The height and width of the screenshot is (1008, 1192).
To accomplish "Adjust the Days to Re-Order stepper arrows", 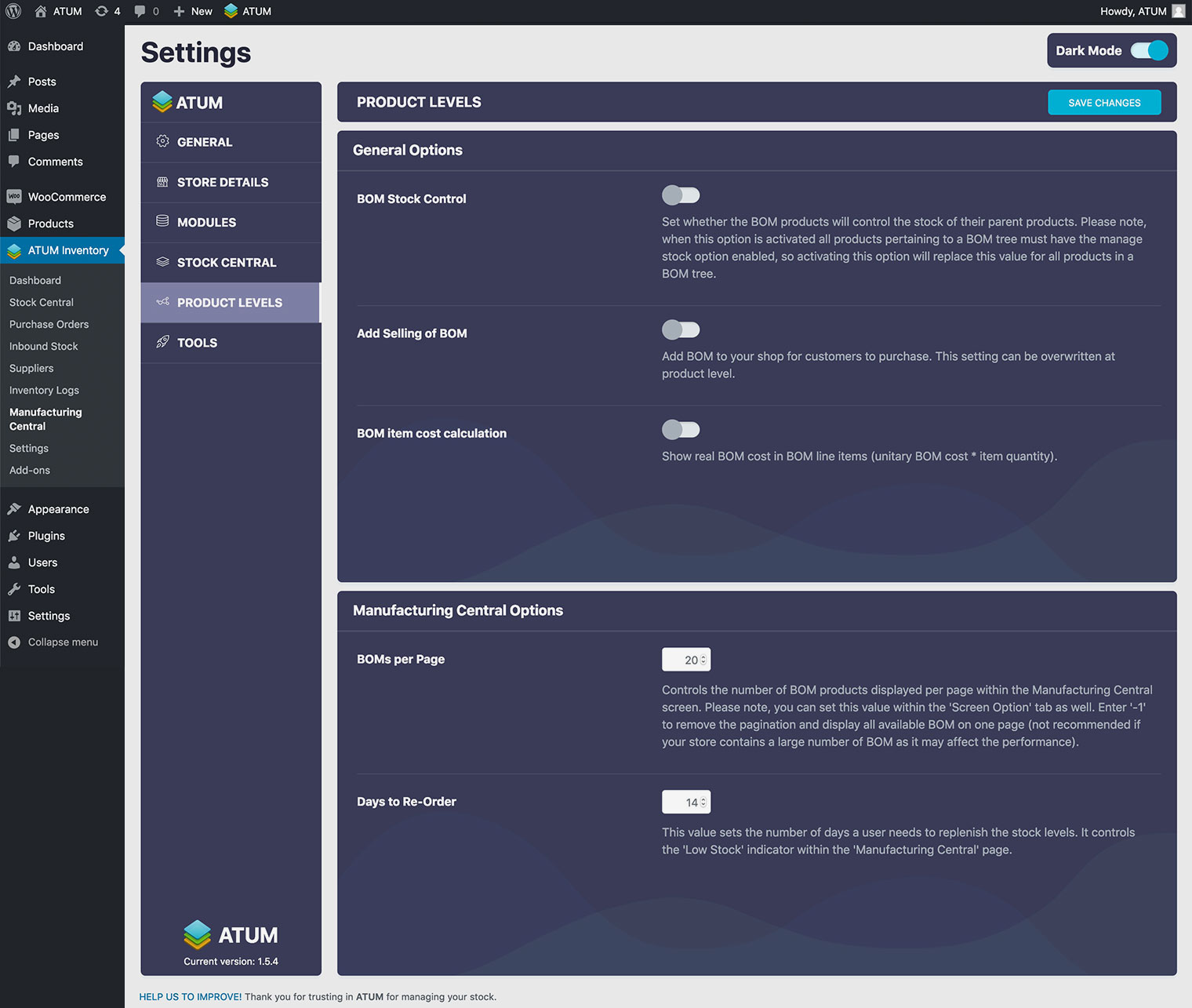I will point(703,802).
